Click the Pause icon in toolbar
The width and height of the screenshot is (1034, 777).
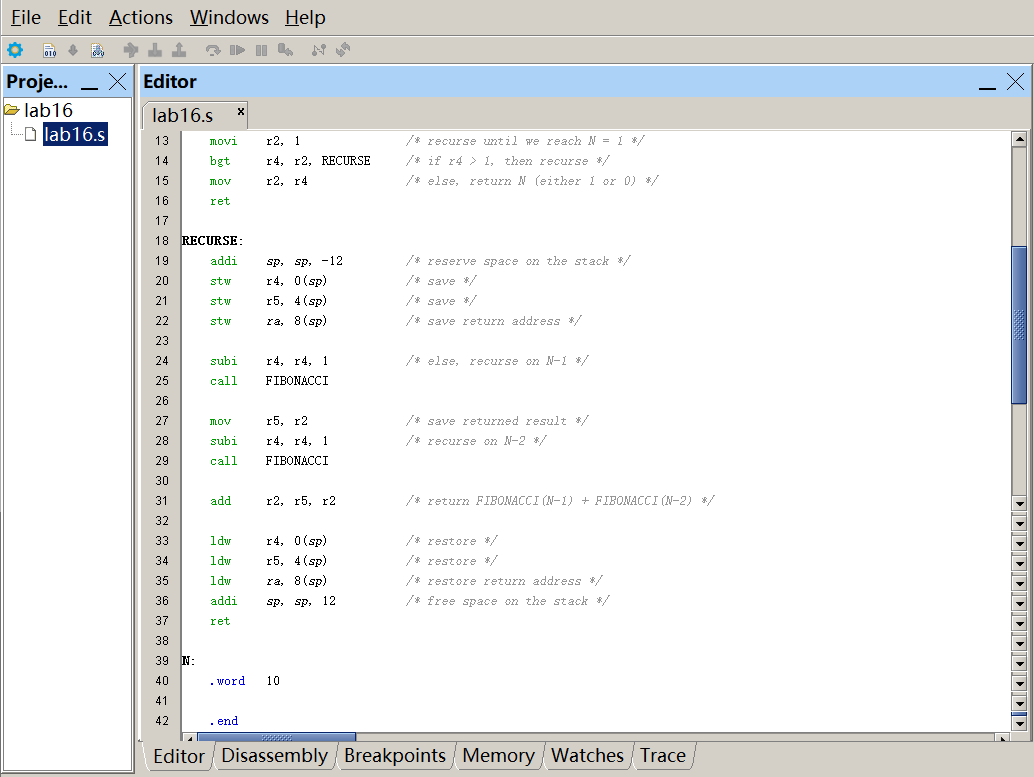(x=261, y=50)
